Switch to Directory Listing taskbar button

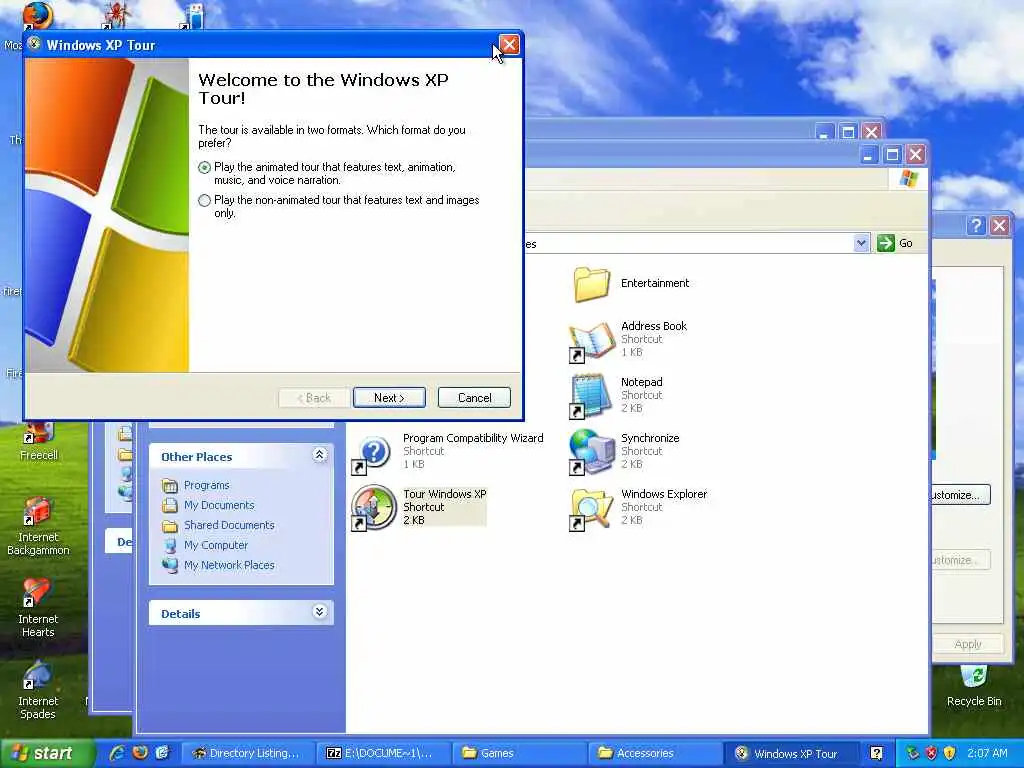tap(248, 754)
